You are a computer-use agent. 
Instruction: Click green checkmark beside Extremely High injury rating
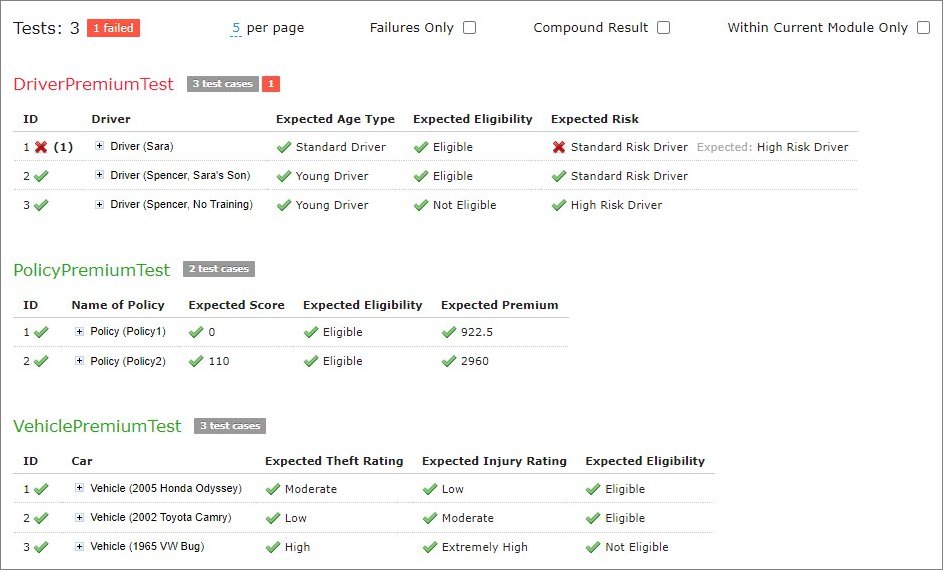pyautogui.click(x=430, y=547)
